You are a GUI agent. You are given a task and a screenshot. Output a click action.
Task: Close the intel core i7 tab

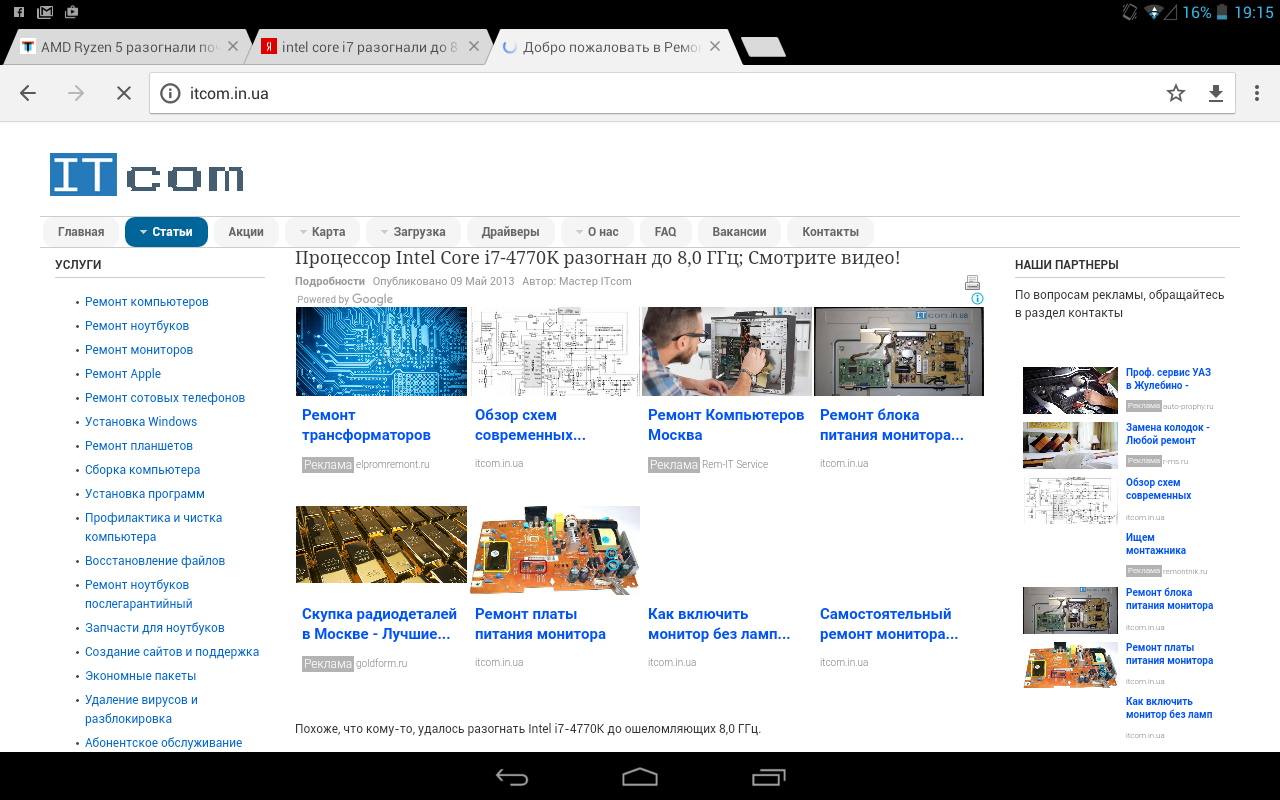474,46
